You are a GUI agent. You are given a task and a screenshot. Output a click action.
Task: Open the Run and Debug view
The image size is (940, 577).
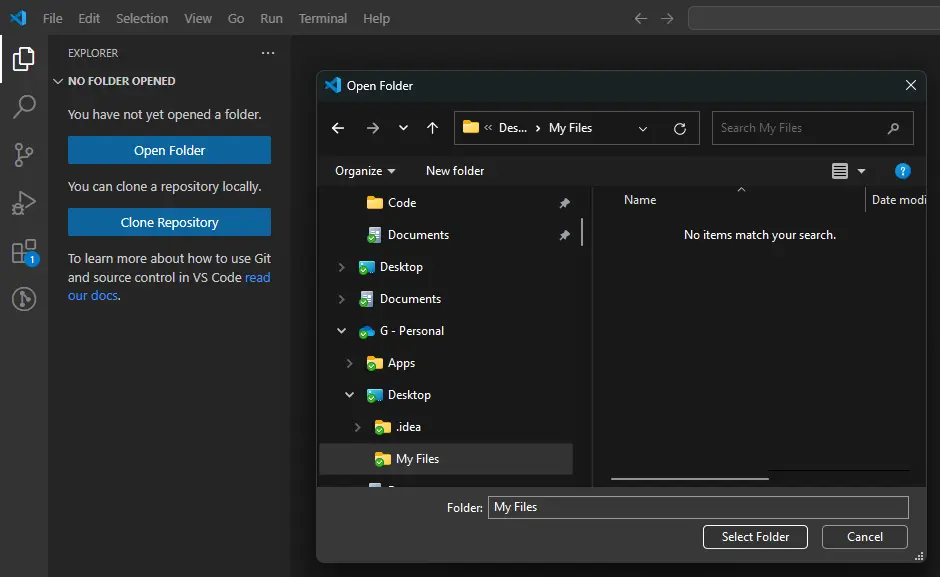(x=23, y=203)
